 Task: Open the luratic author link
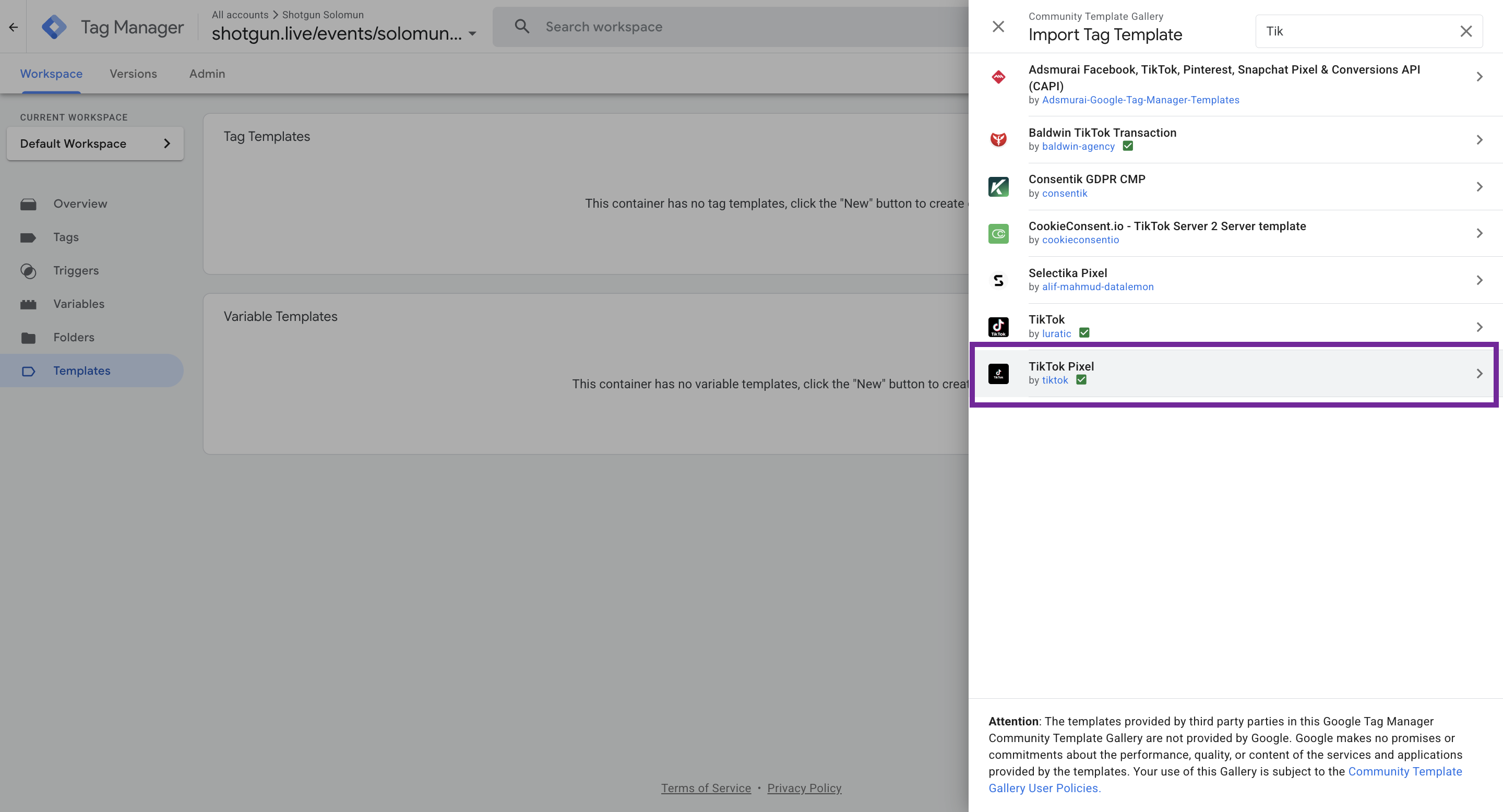click(x=1056, y=333)
